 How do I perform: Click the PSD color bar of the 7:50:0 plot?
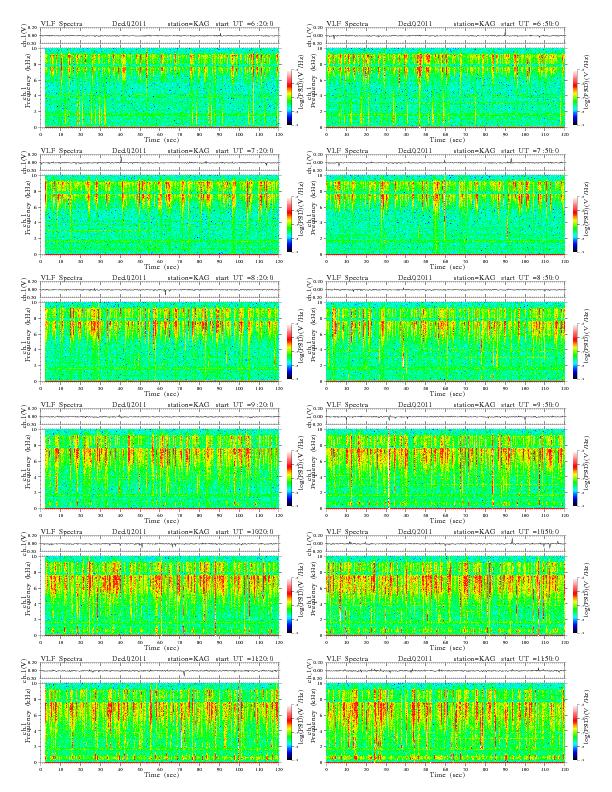pos(575,224)
